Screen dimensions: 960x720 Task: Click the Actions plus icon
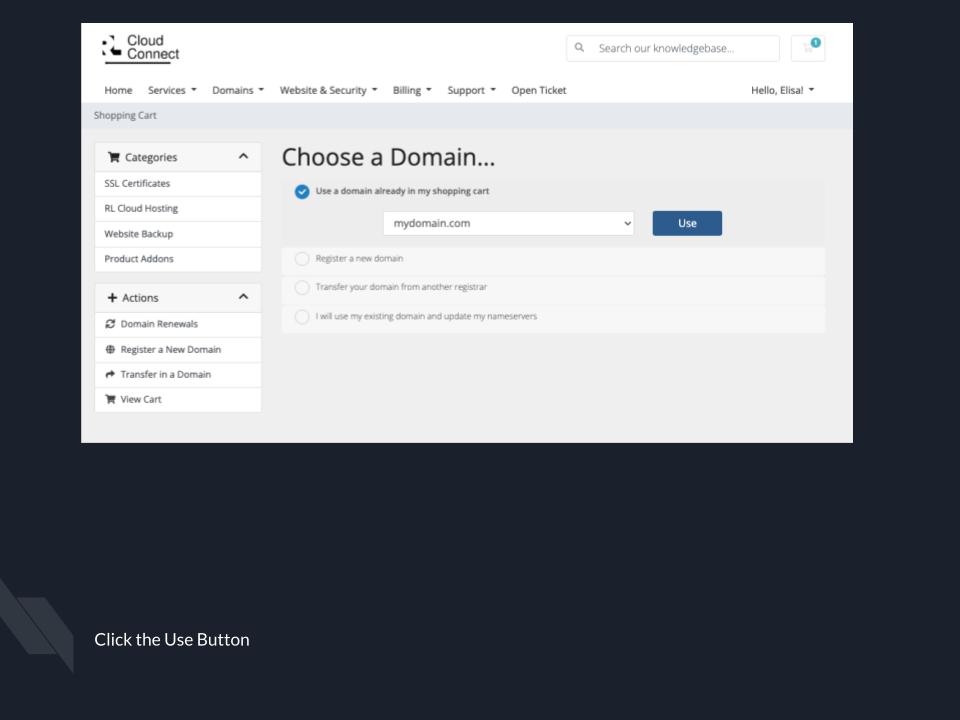click(112, 298)
